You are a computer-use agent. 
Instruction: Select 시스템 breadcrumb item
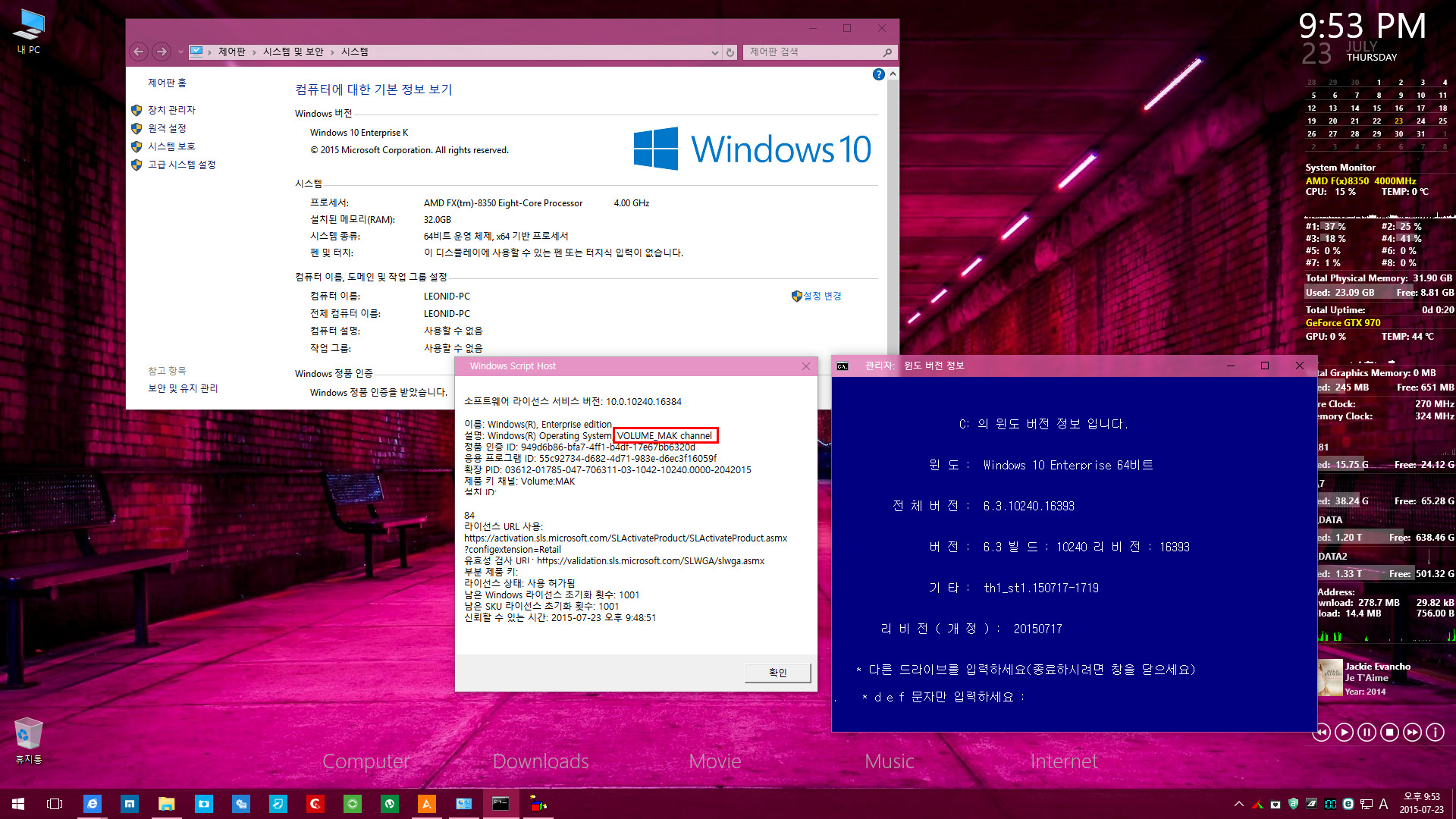pyautogui.click(x=355, y=52)
